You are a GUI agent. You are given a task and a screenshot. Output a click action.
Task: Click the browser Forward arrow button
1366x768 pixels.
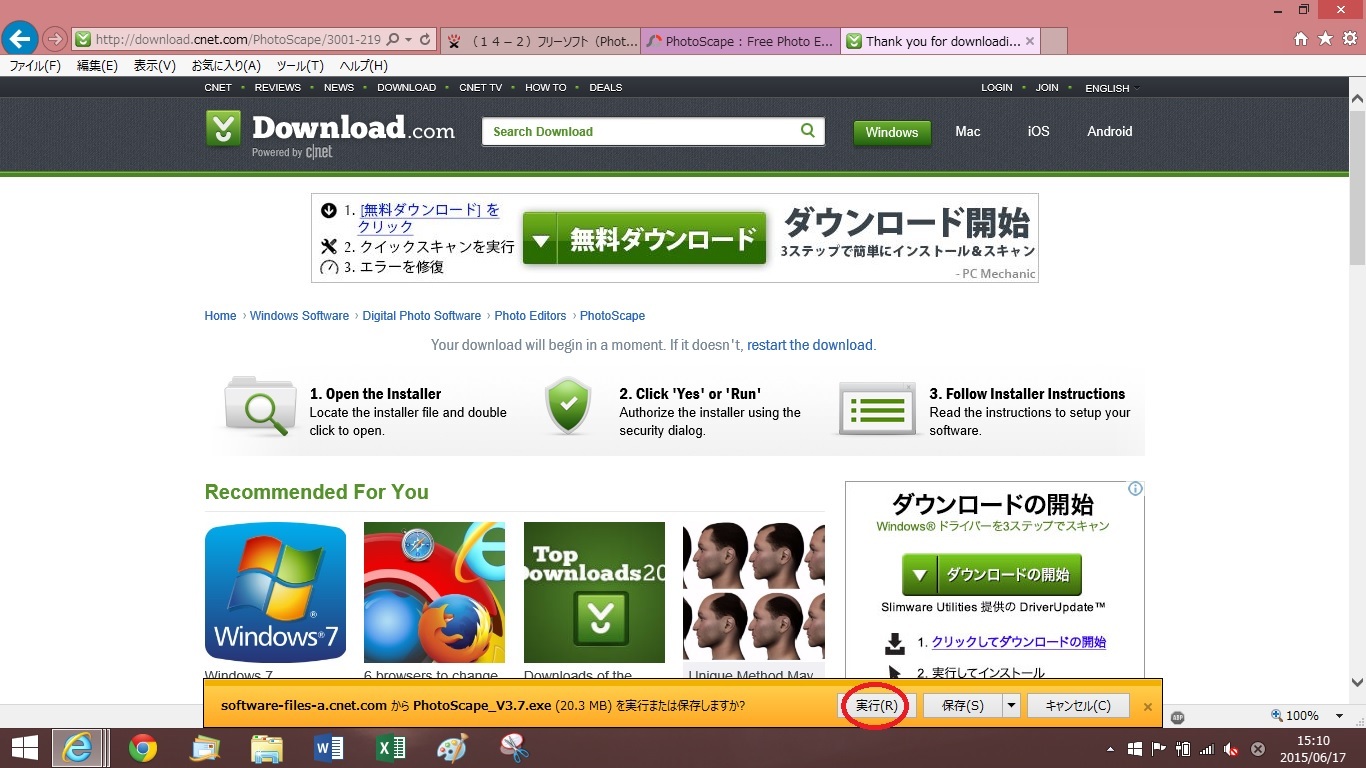point(55,40)
